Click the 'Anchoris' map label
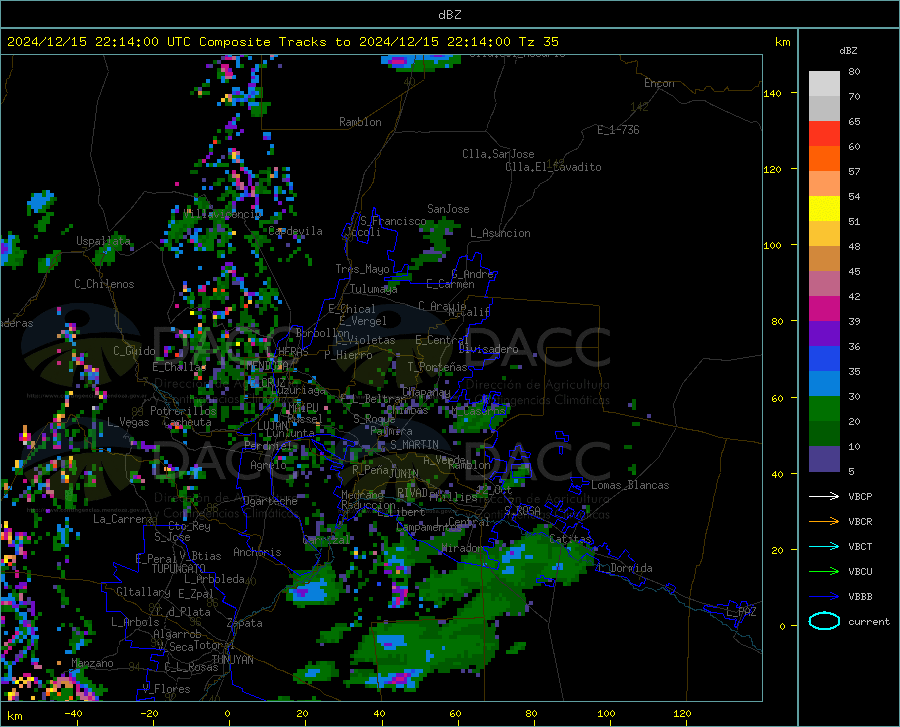Image resolution: width=900 pixels, height=727 pixels. pyautogui.click(x=257, y=552)
